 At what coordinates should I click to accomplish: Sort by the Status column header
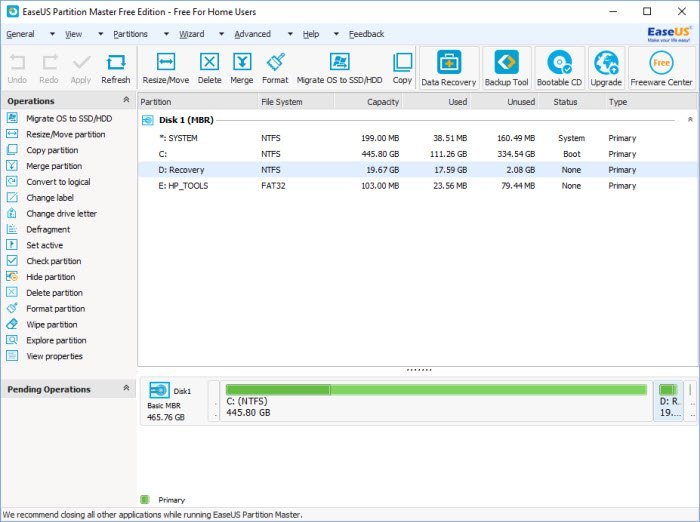click(571, 102)
